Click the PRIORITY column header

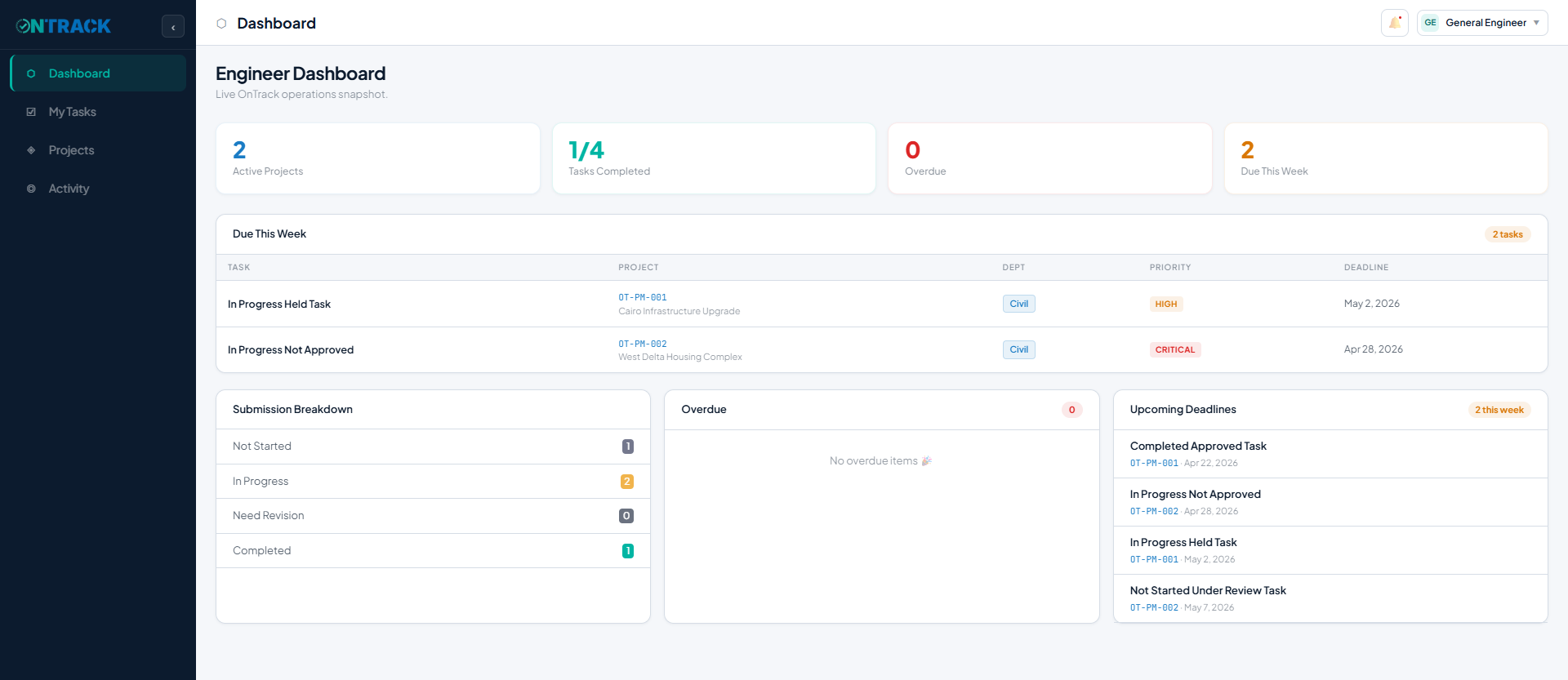[x=1170, y=268]
